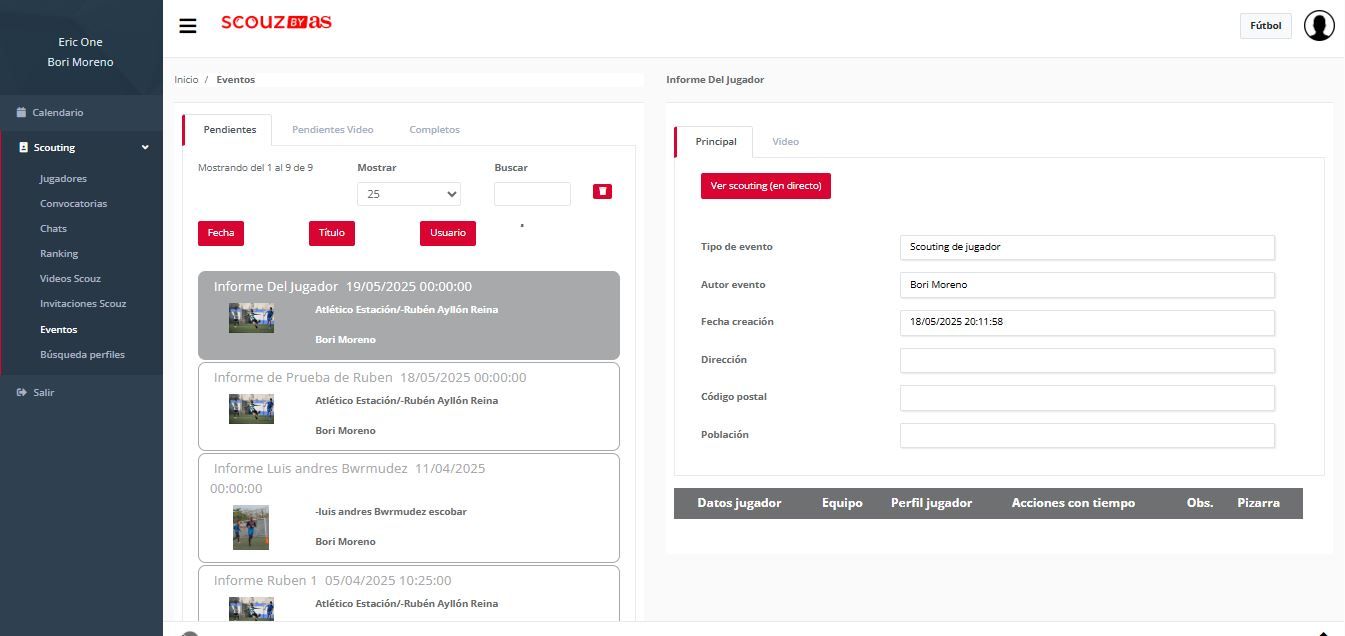The image size is (1345, 636).
Task: Click the Buscar search field
Action: (532, 194)
